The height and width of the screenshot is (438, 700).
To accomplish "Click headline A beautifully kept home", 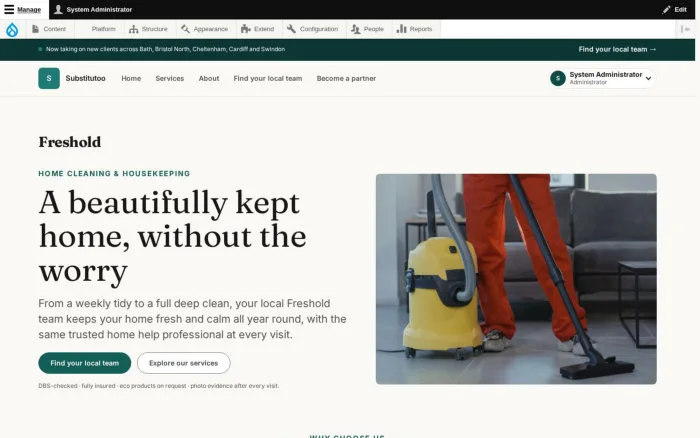I will [172, 236].
